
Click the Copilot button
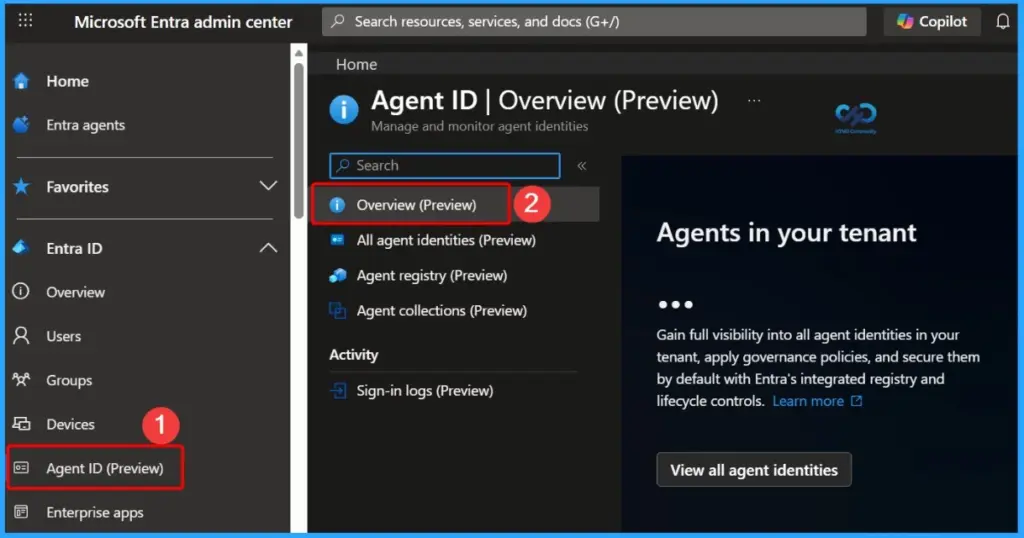(x=932, y=22)
